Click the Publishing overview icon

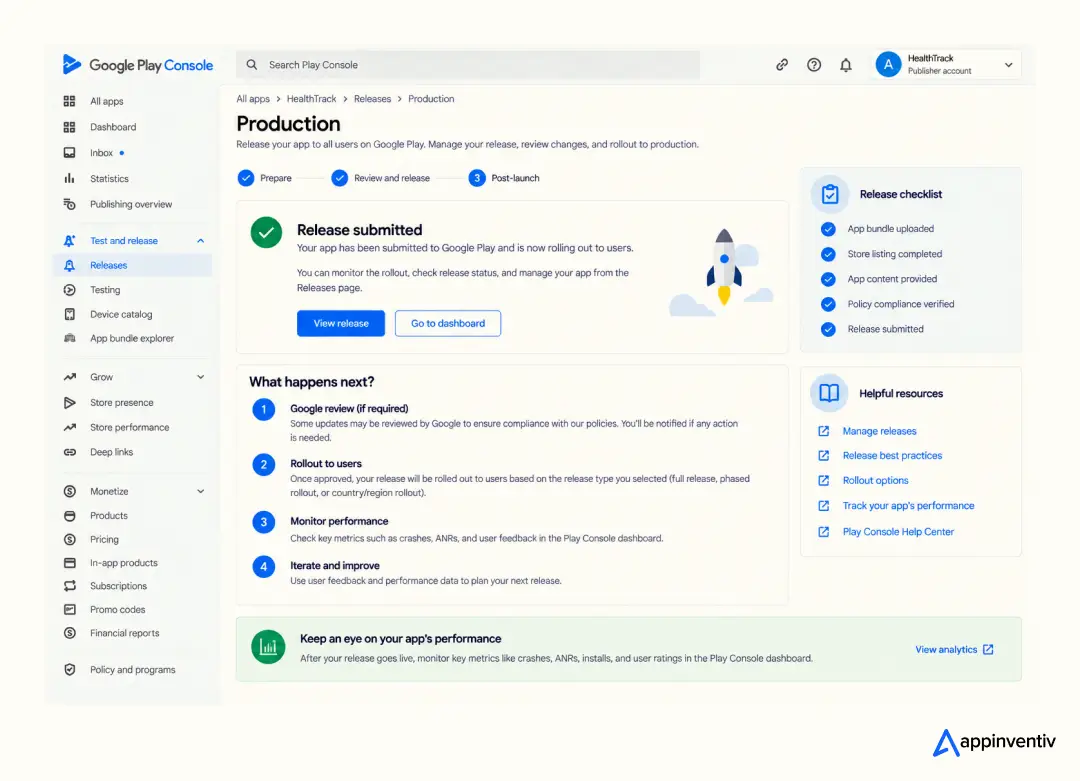coord(70,204)
